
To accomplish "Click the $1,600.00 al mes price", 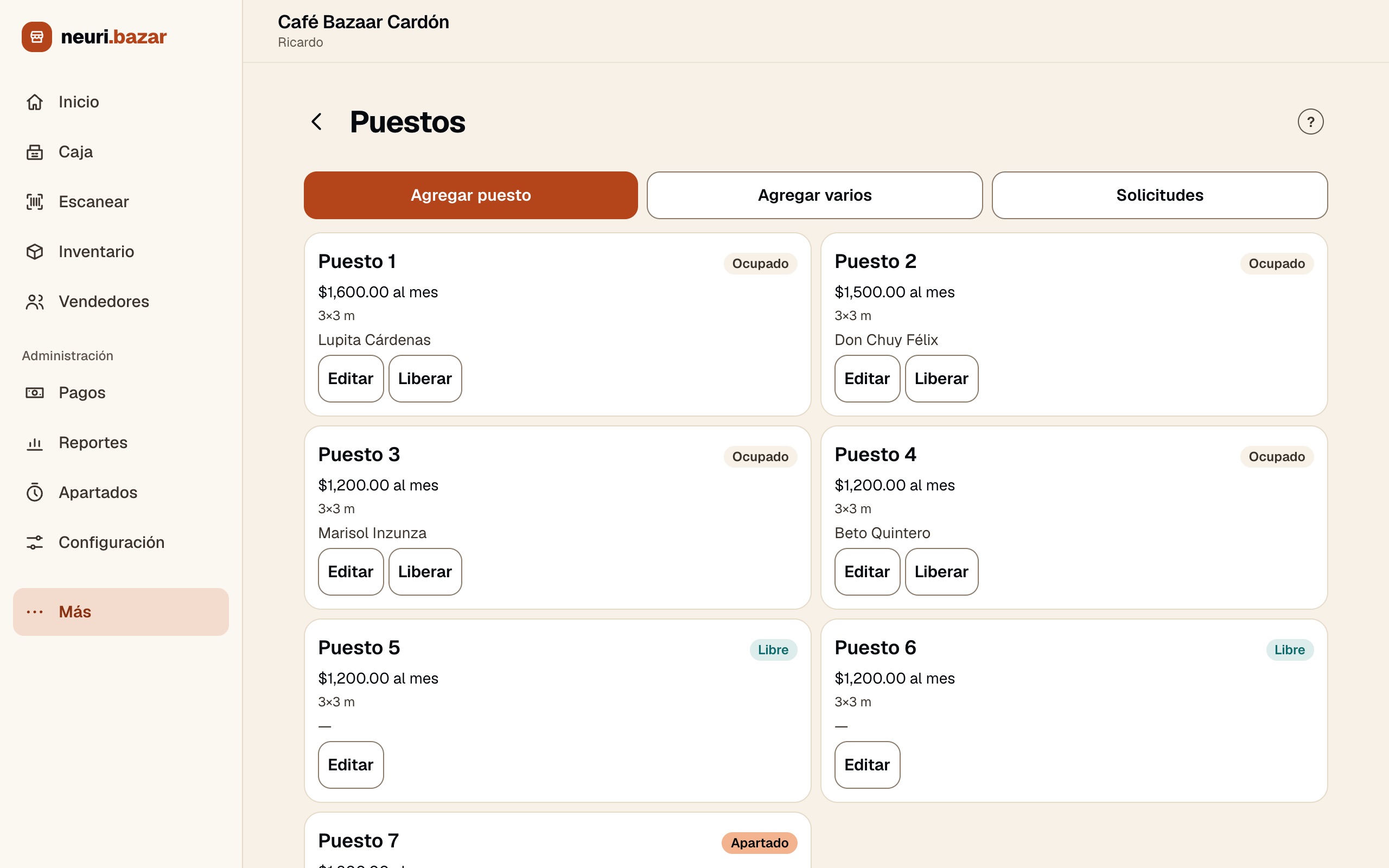I will click(378, 292).
